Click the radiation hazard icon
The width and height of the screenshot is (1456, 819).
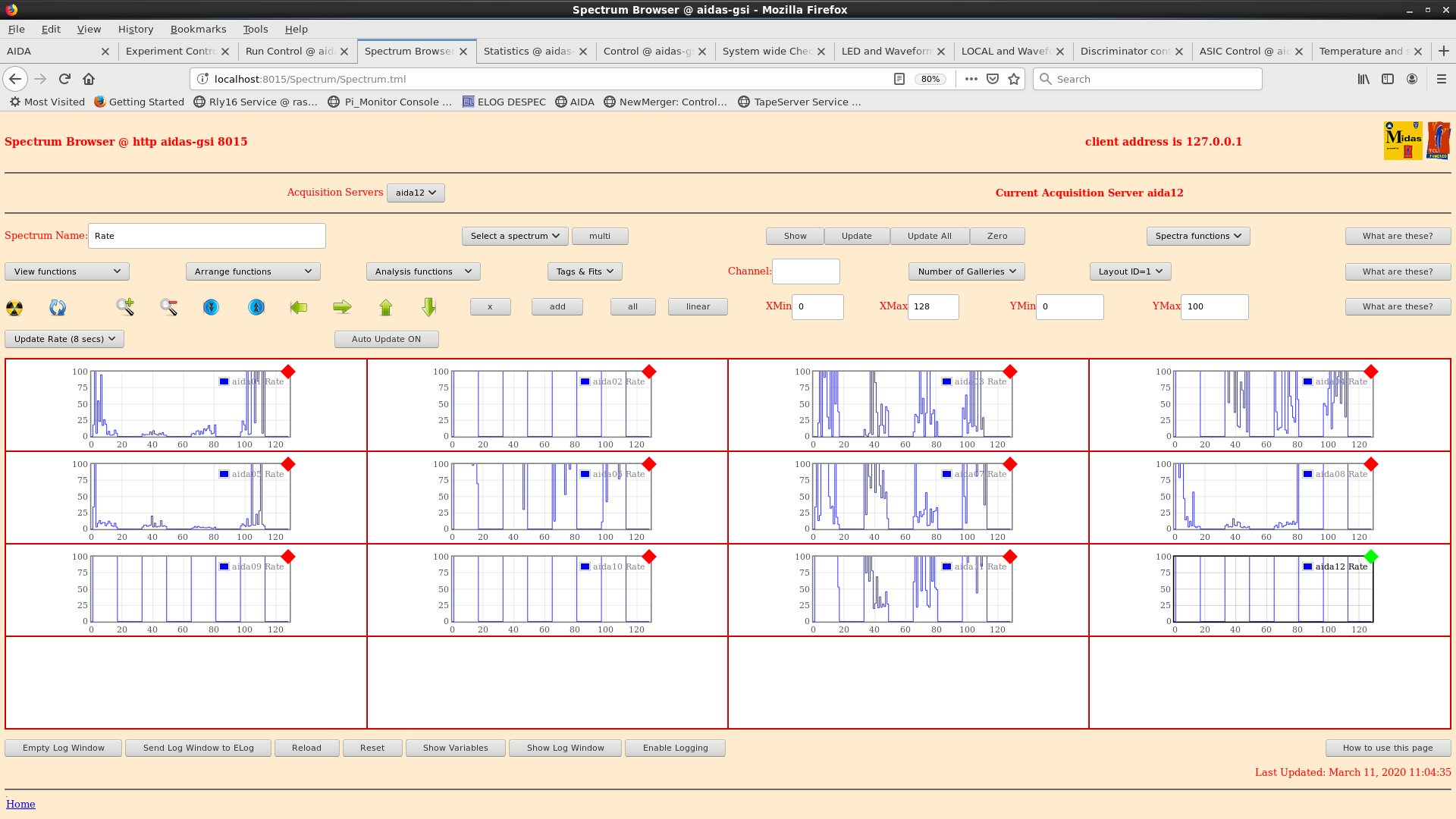click(14, 307)
